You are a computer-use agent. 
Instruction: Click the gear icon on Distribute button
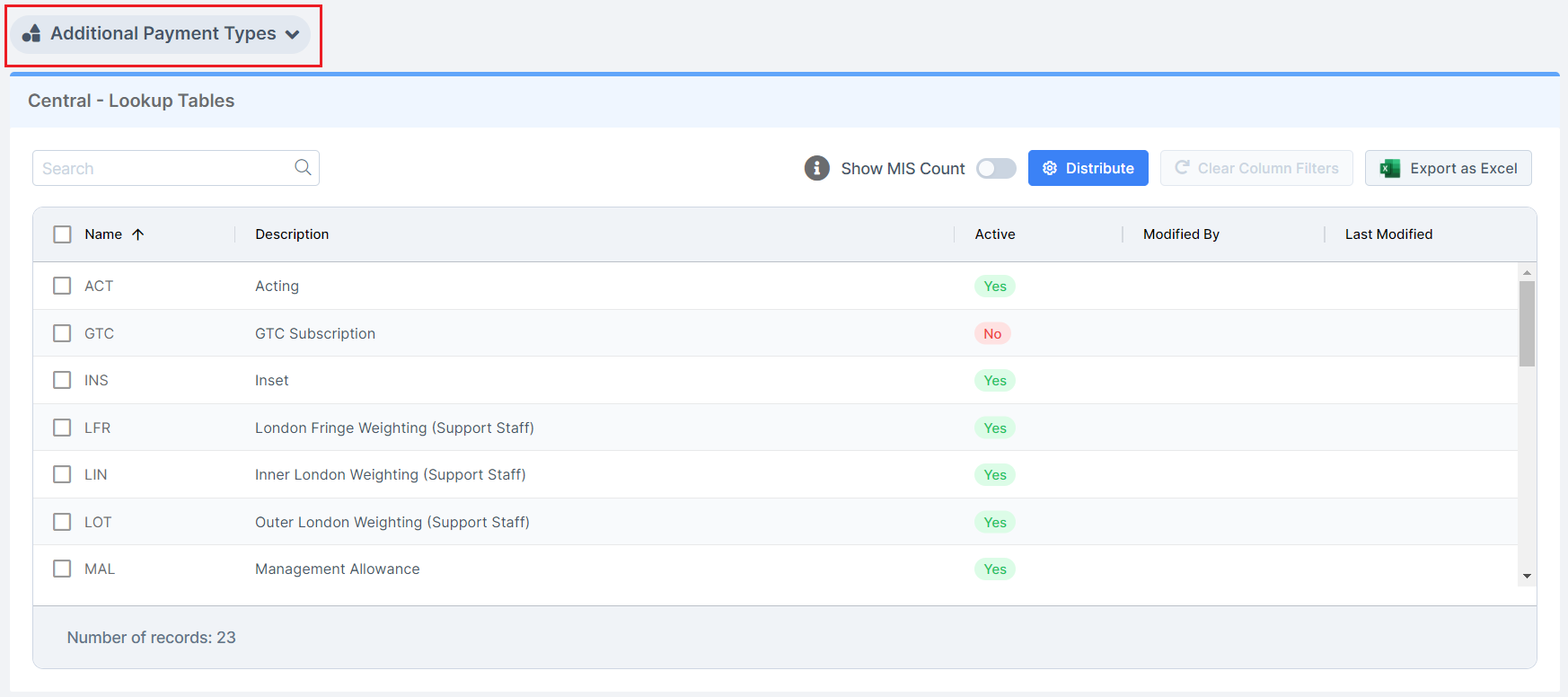pos(1049,168)
